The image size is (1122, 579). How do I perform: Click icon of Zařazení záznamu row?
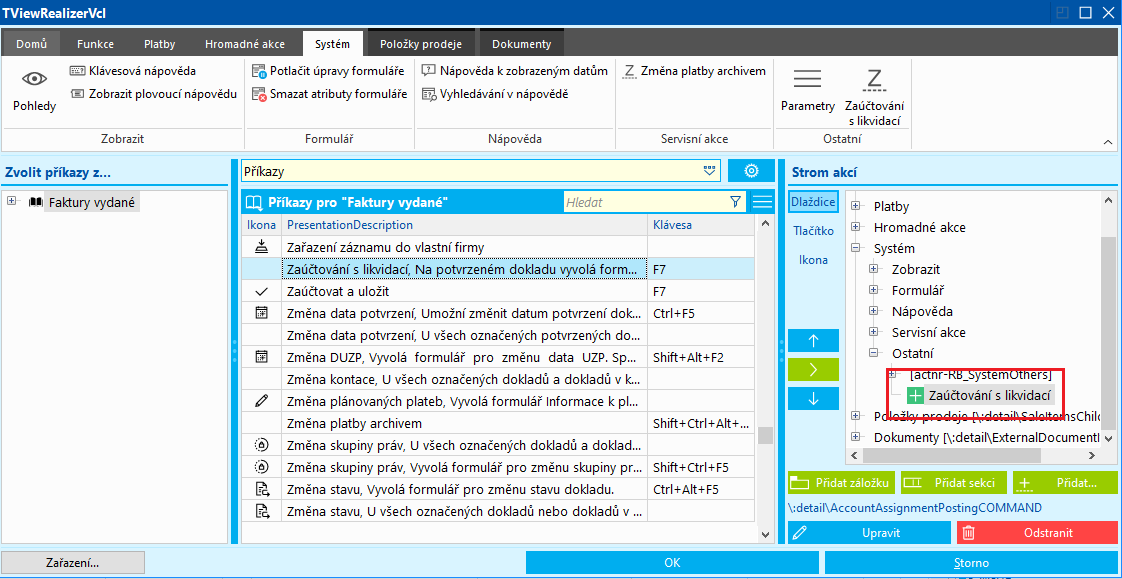pos(261,247)
